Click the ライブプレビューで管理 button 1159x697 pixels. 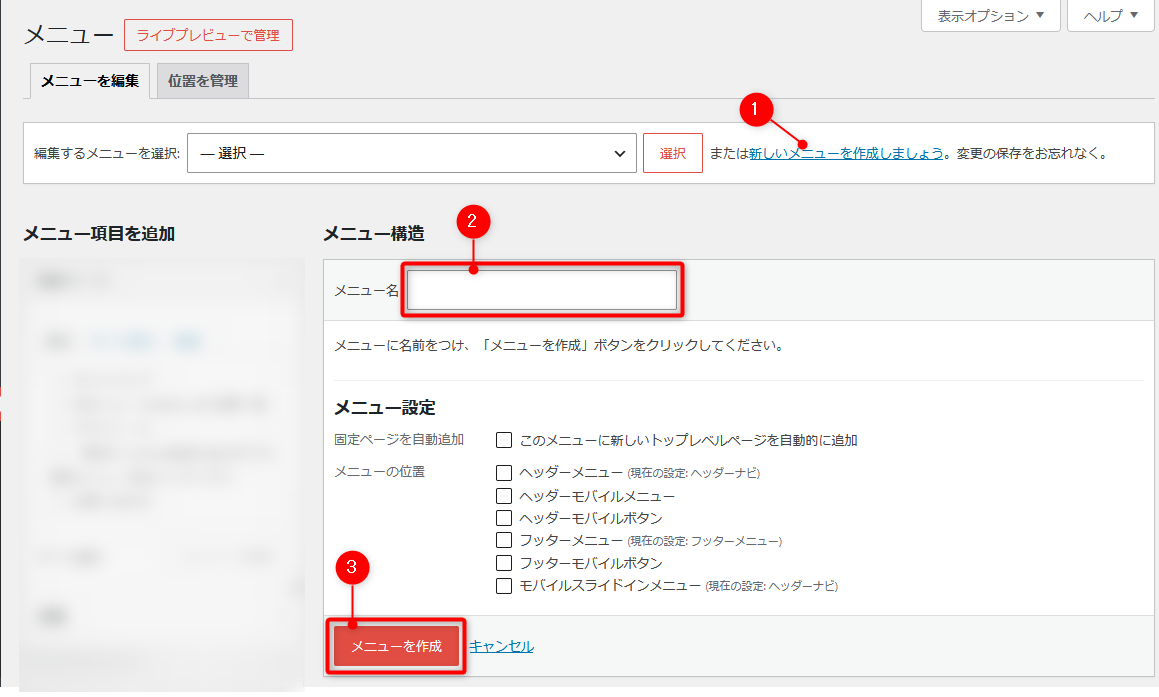point(208,35)
